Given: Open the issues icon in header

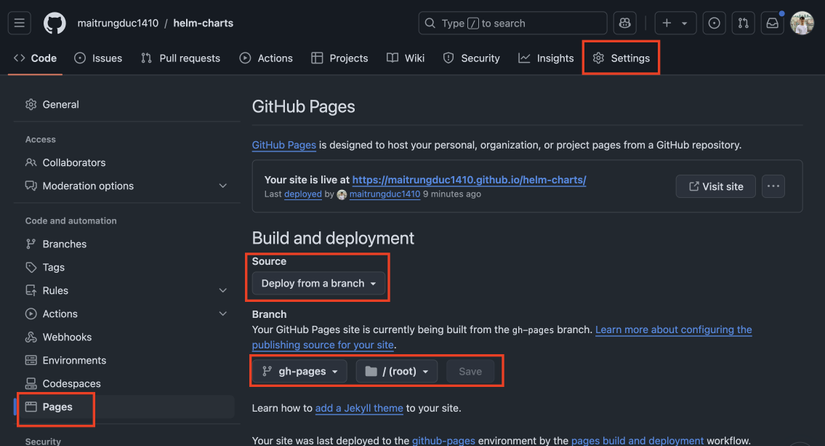Looking at the screenshot, I should pyautogui.click(x=714, y=23).
